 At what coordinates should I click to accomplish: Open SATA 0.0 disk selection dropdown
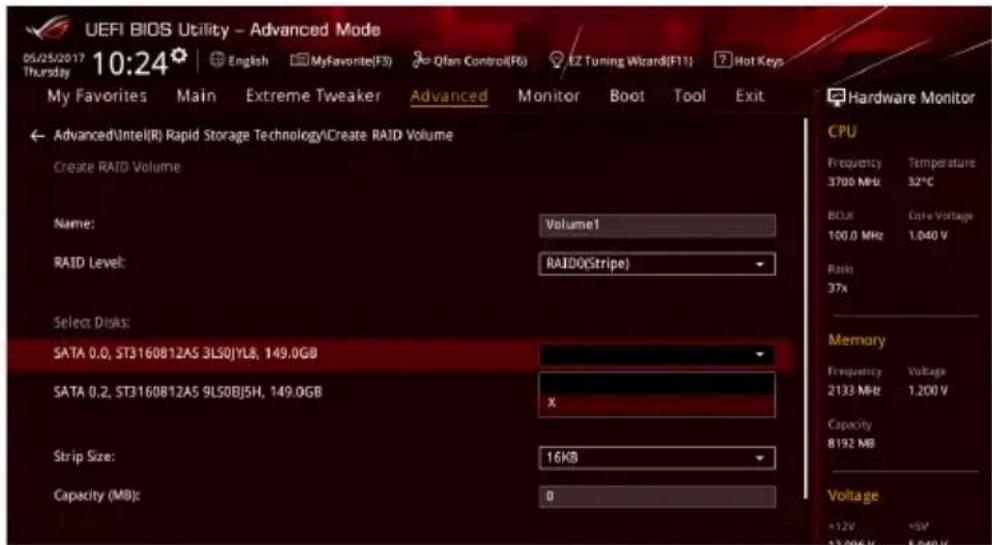tap(657, 355)
